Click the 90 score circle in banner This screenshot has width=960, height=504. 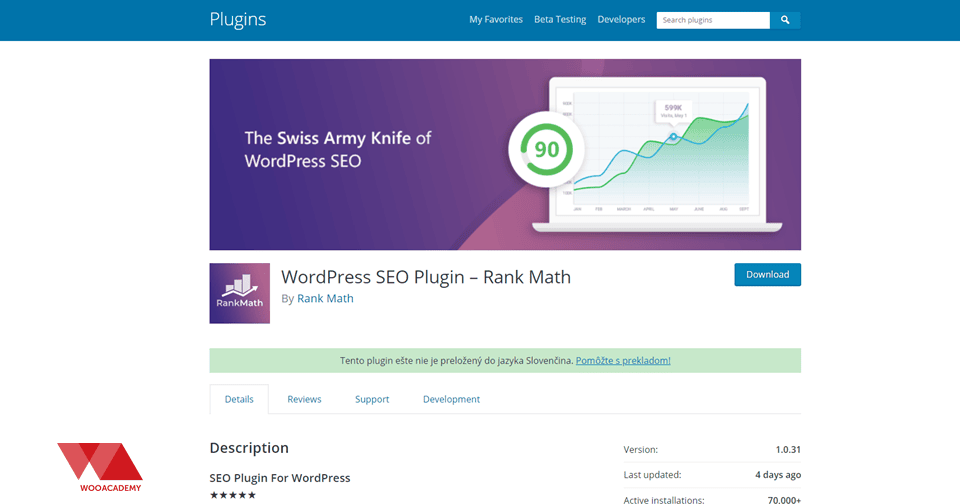[x=546, y=149]
